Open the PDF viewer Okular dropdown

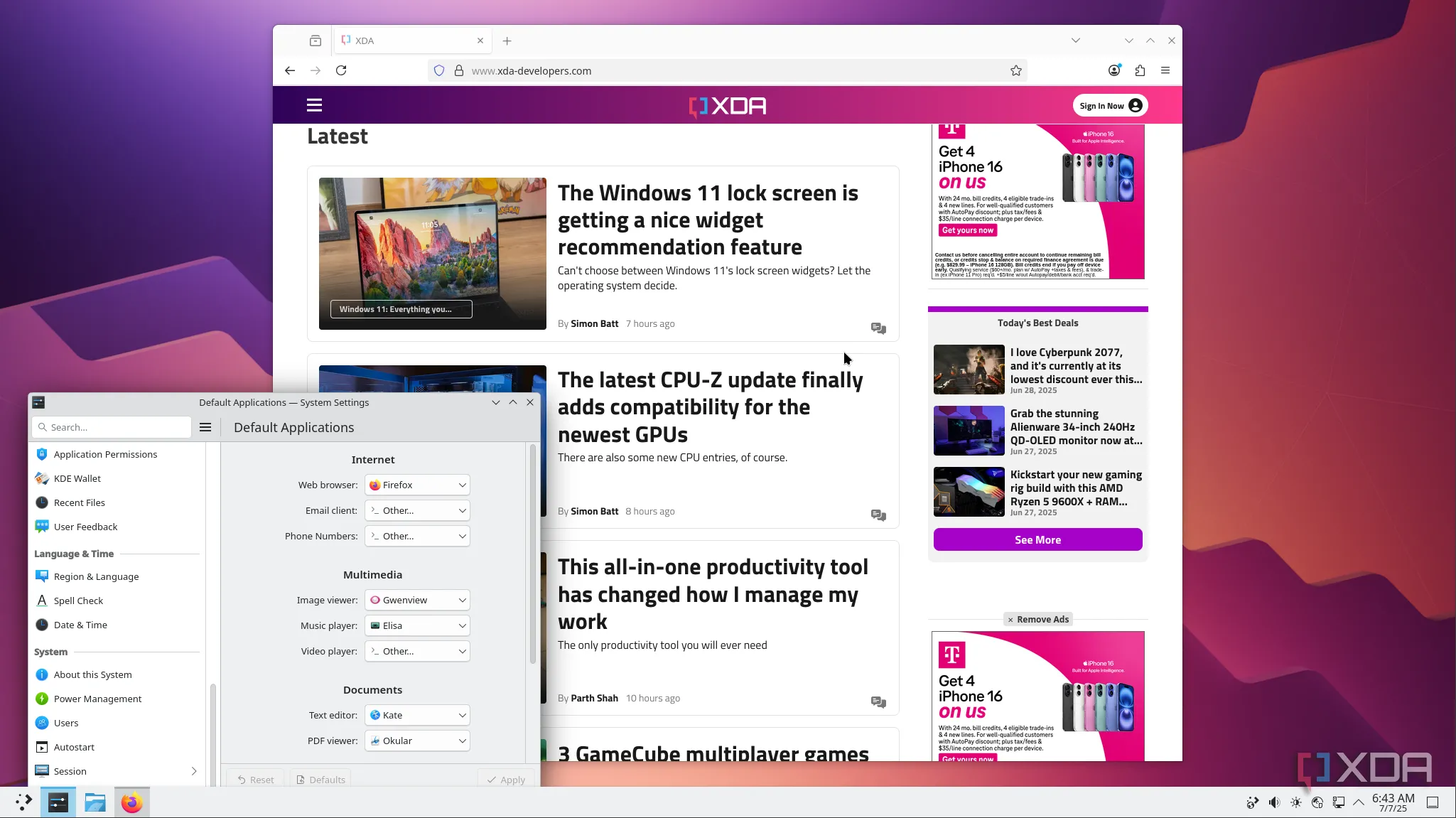click(417, 741)
